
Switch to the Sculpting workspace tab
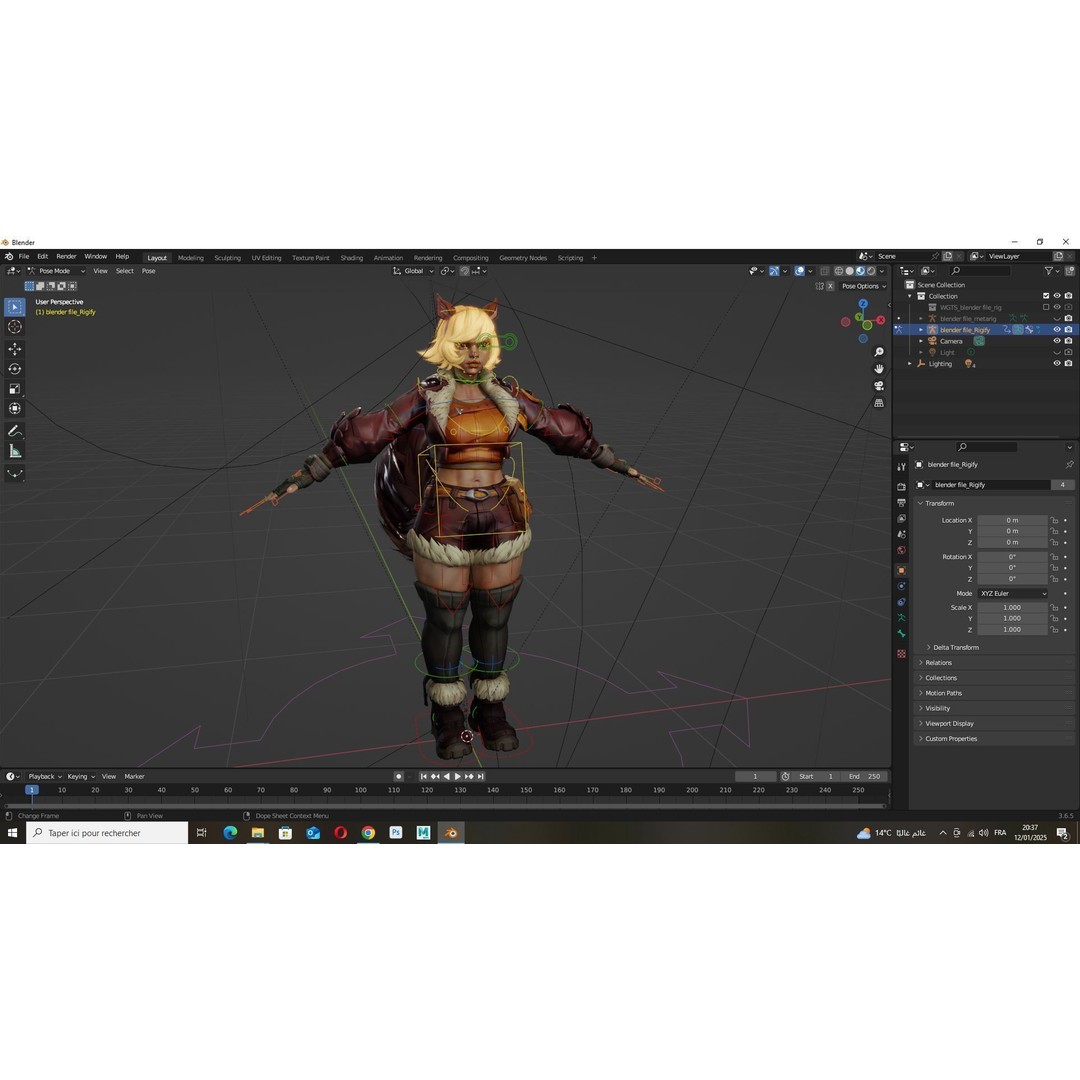227,258
